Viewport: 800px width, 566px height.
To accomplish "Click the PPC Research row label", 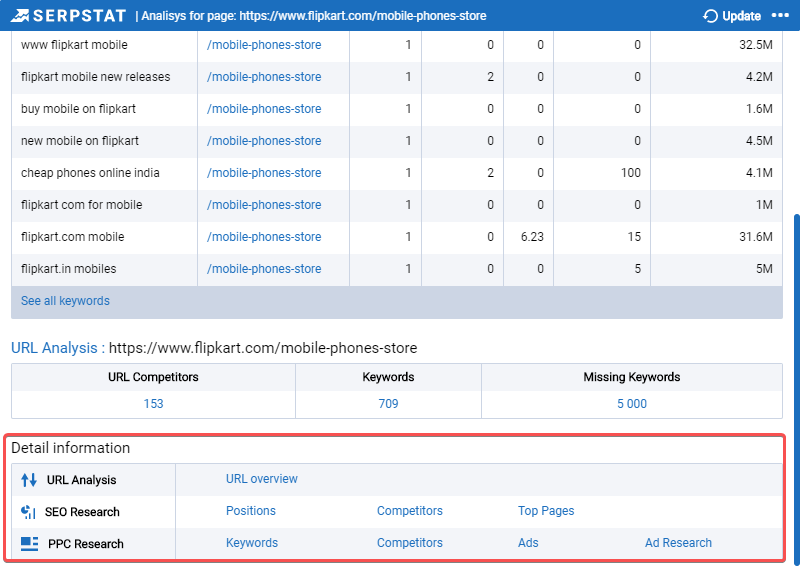I will click(86, 544).
